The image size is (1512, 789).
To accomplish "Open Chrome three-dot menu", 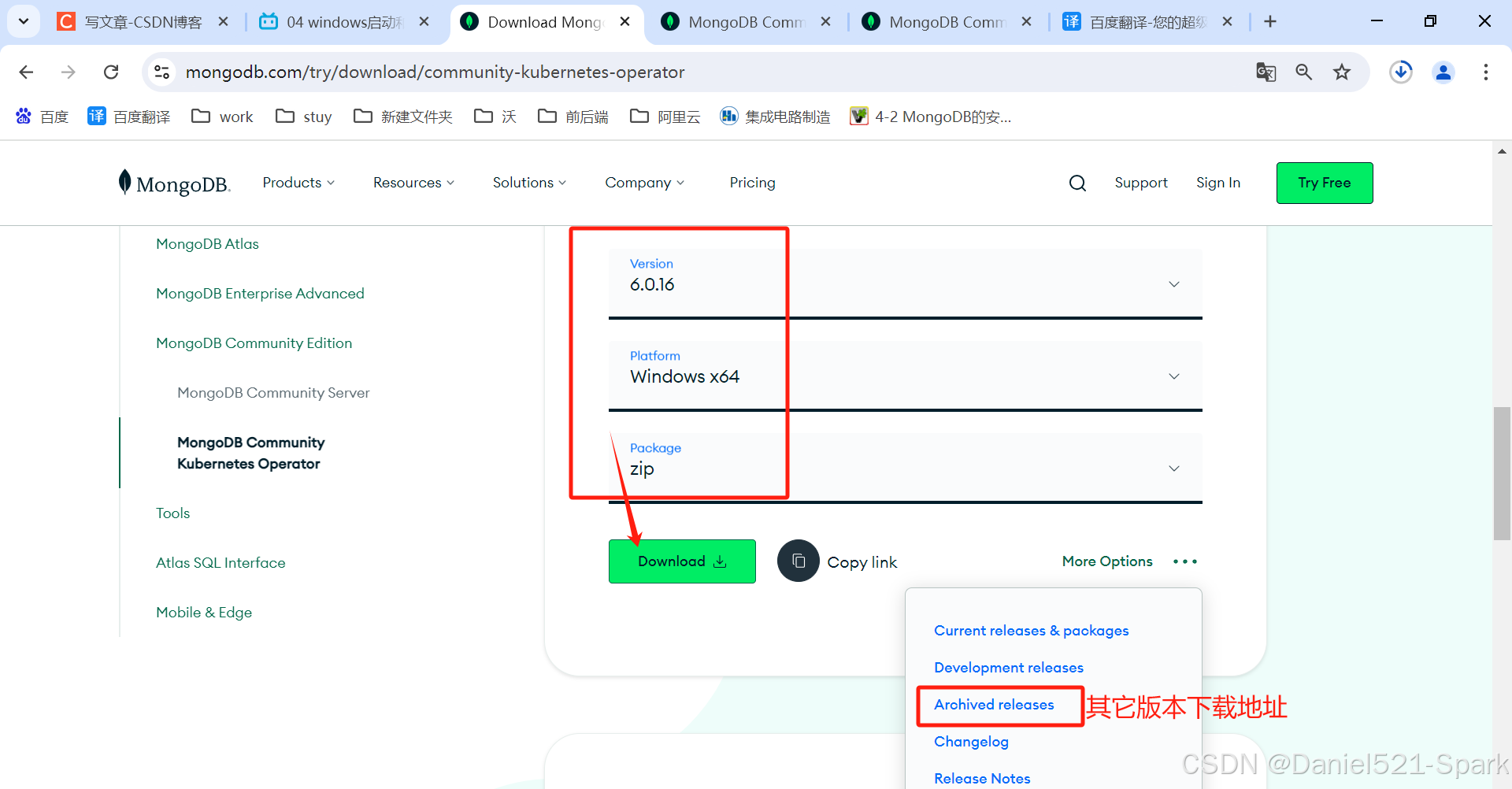I will 1486,72.
